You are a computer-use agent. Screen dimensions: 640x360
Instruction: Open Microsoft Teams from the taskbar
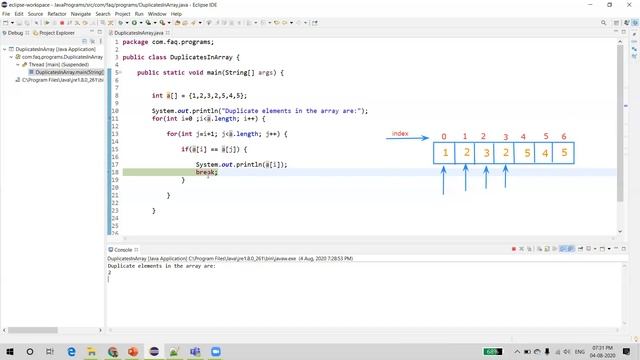[195, 351]
